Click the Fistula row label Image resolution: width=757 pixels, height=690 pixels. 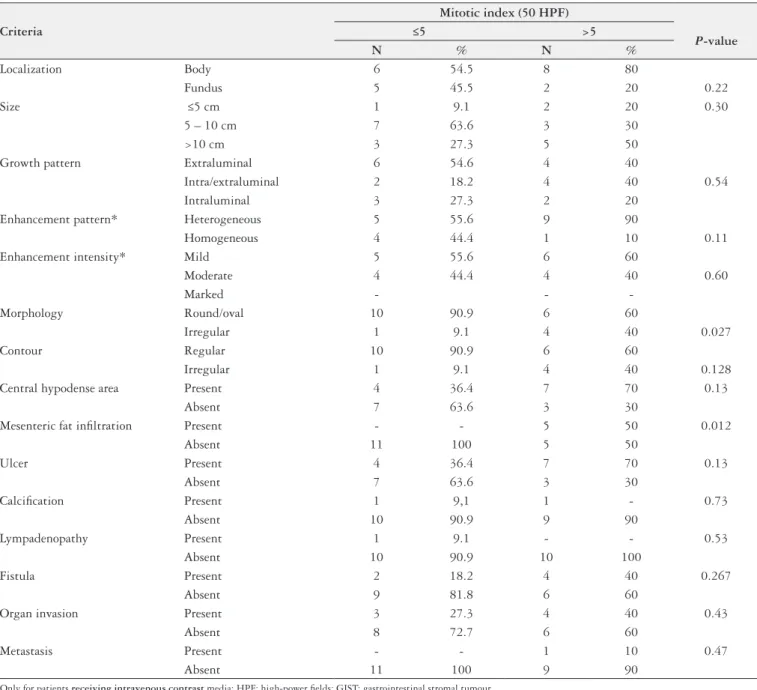point(17,576)
